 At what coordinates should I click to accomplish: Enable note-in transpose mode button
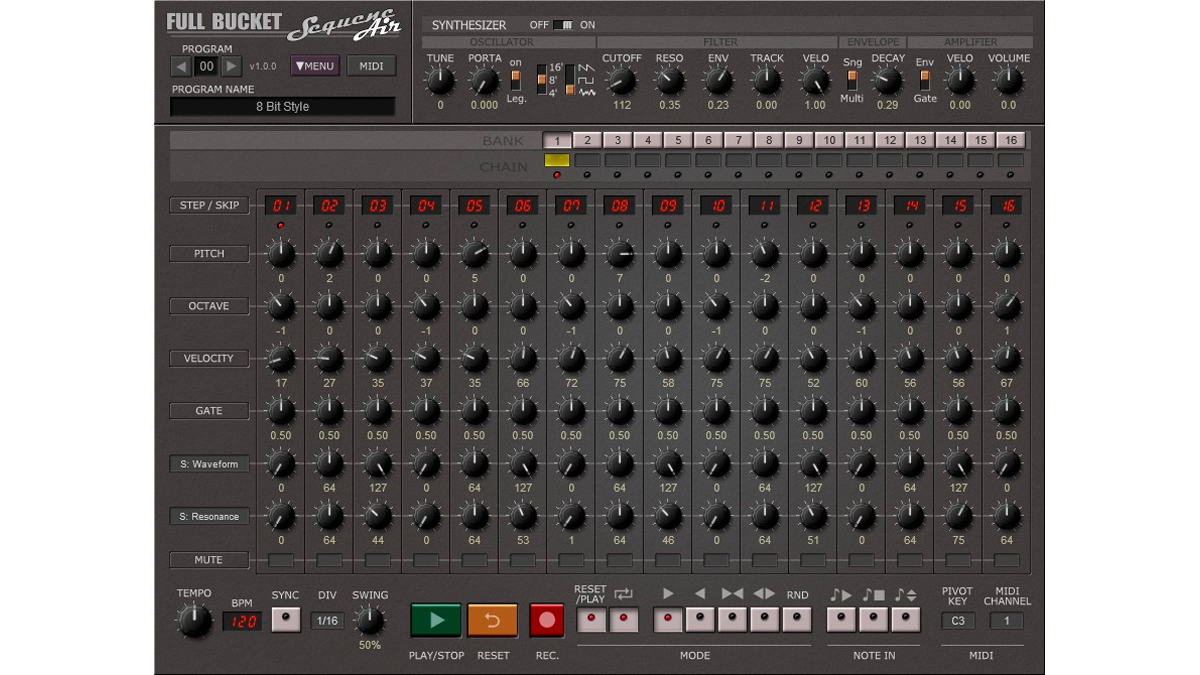905,620
